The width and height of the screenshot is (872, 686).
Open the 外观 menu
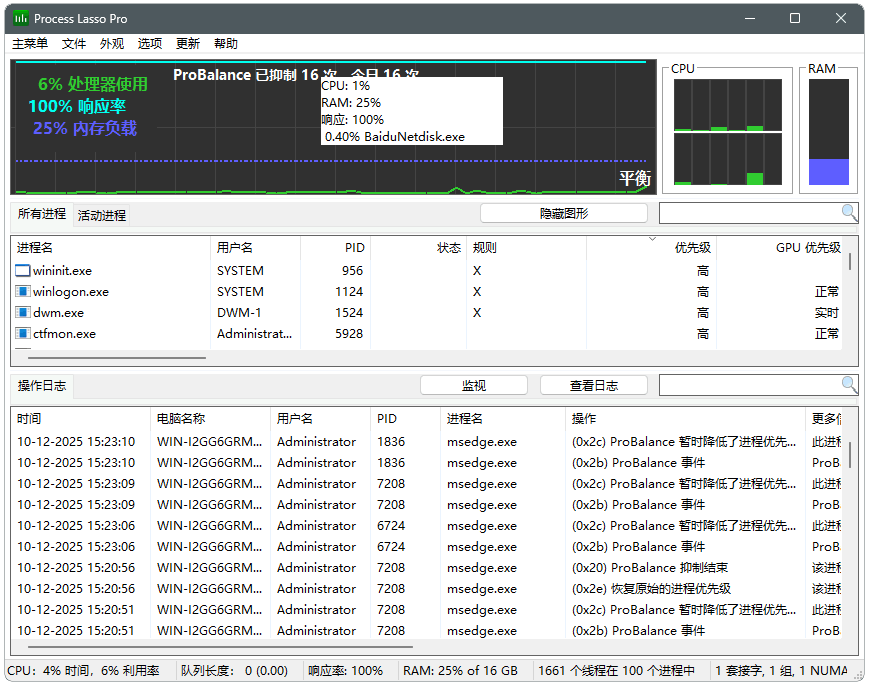pyautogui.click(x=112, y=44)
